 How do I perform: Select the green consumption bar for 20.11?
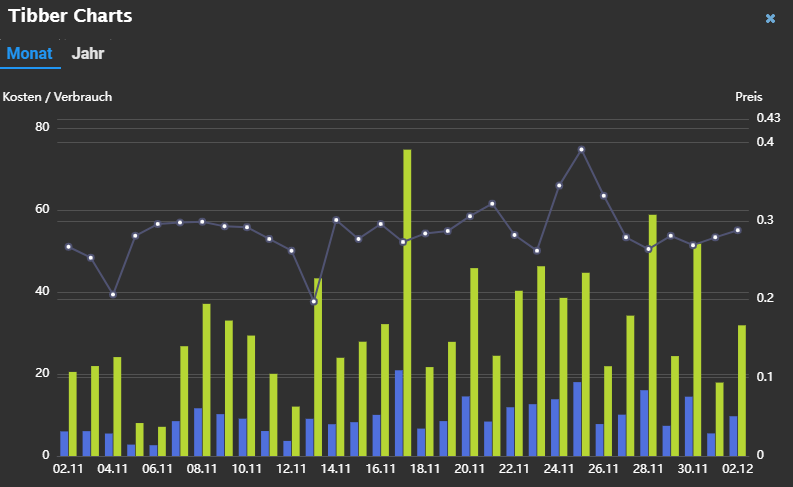[x=474, y=362]
